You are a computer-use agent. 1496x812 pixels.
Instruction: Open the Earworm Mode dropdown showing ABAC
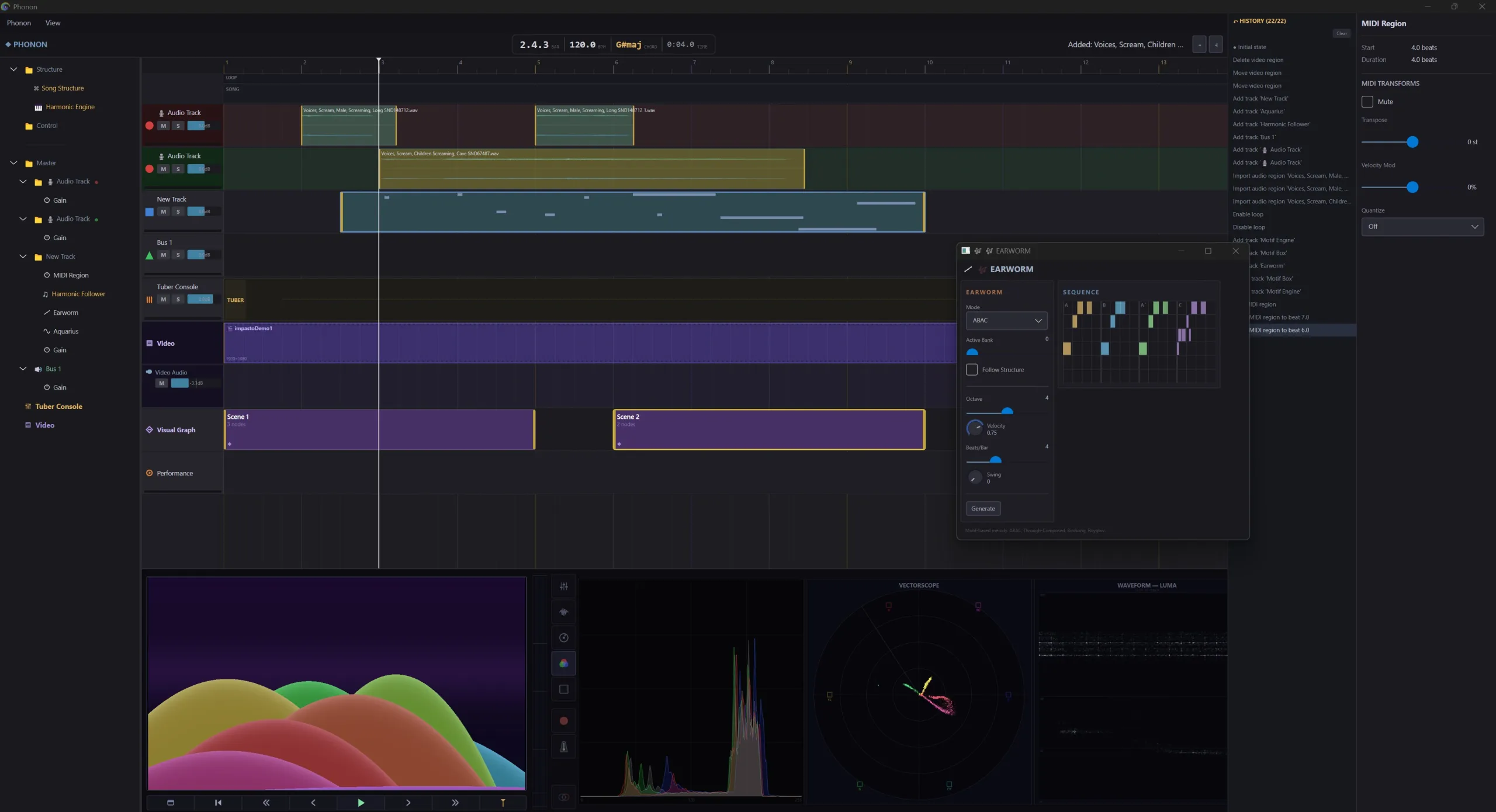coord(1006,321)
